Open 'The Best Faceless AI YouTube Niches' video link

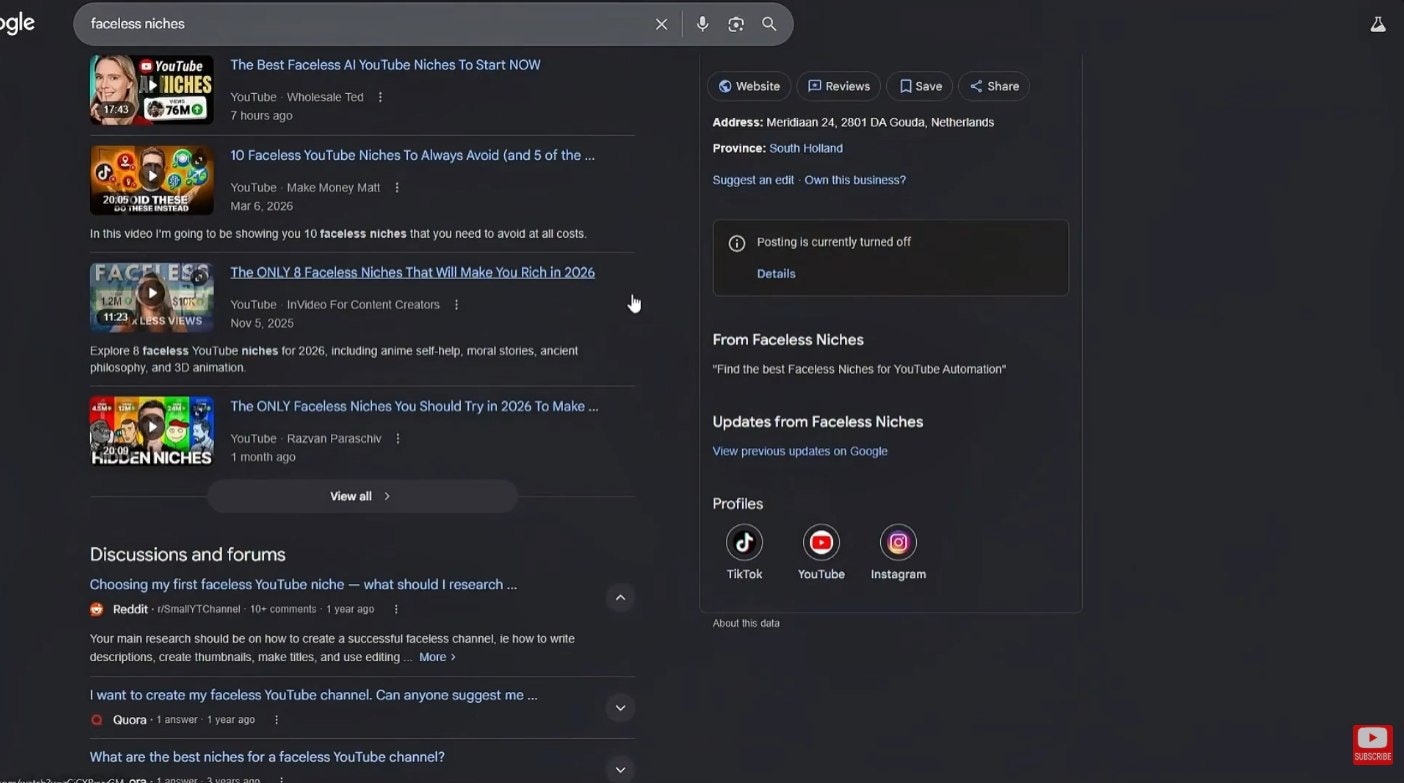point(385,65)
